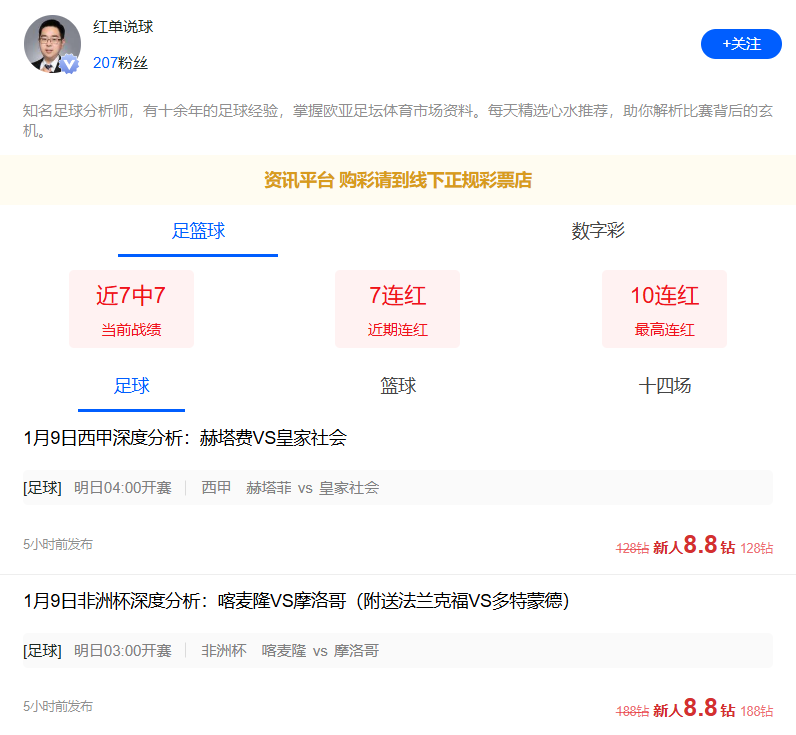Select the 篮球 sub-tab

click(x=398, y=386)
